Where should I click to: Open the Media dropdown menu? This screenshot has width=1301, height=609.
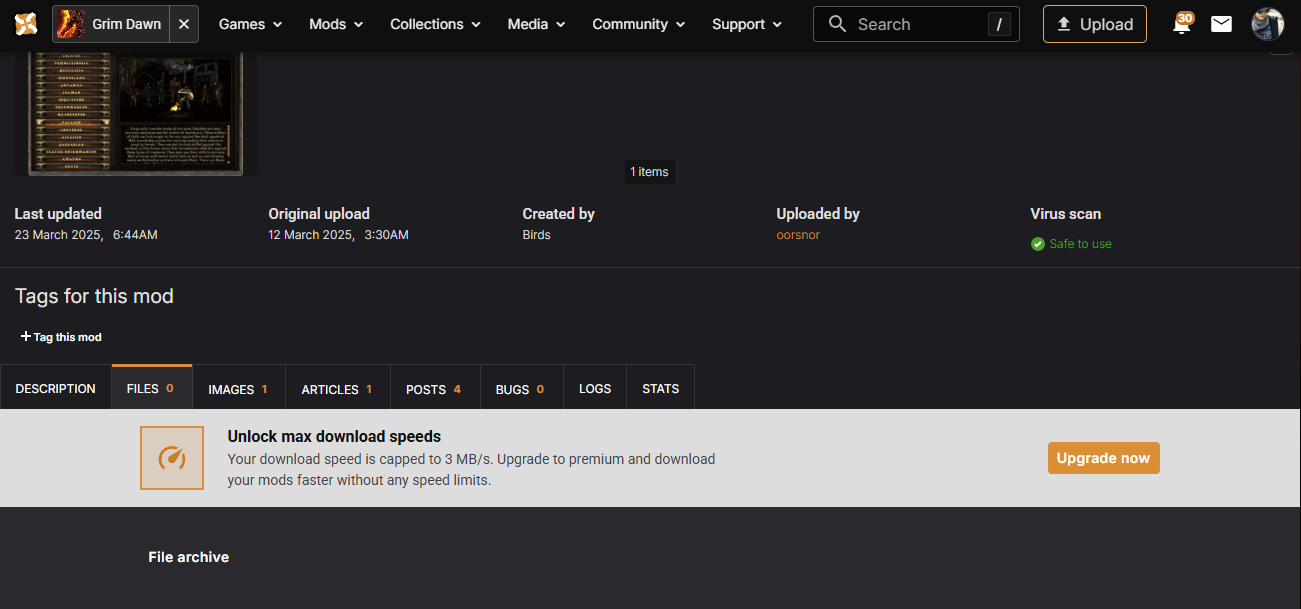point(536,24)
